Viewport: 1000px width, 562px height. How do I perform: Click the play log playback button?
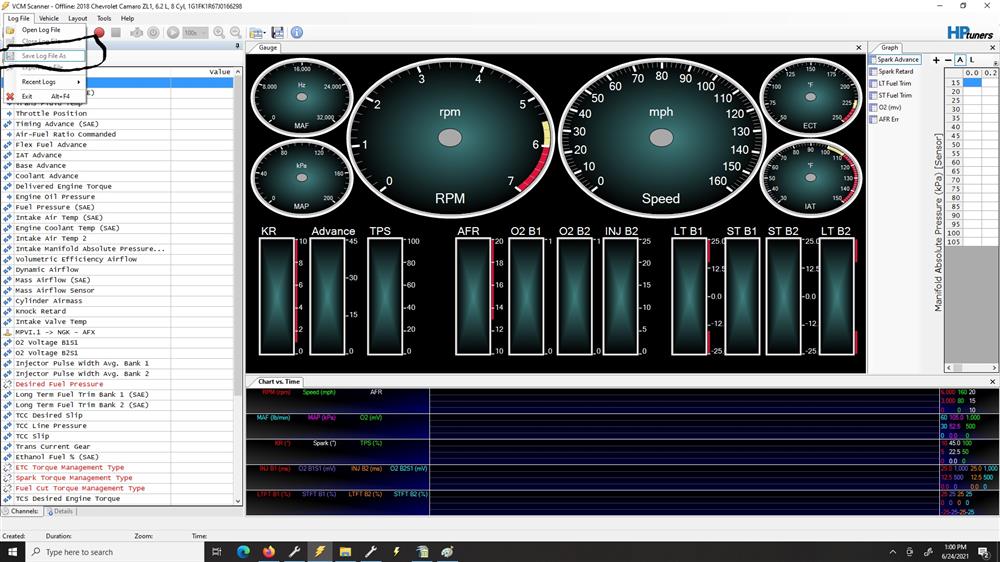coord(173,32)
